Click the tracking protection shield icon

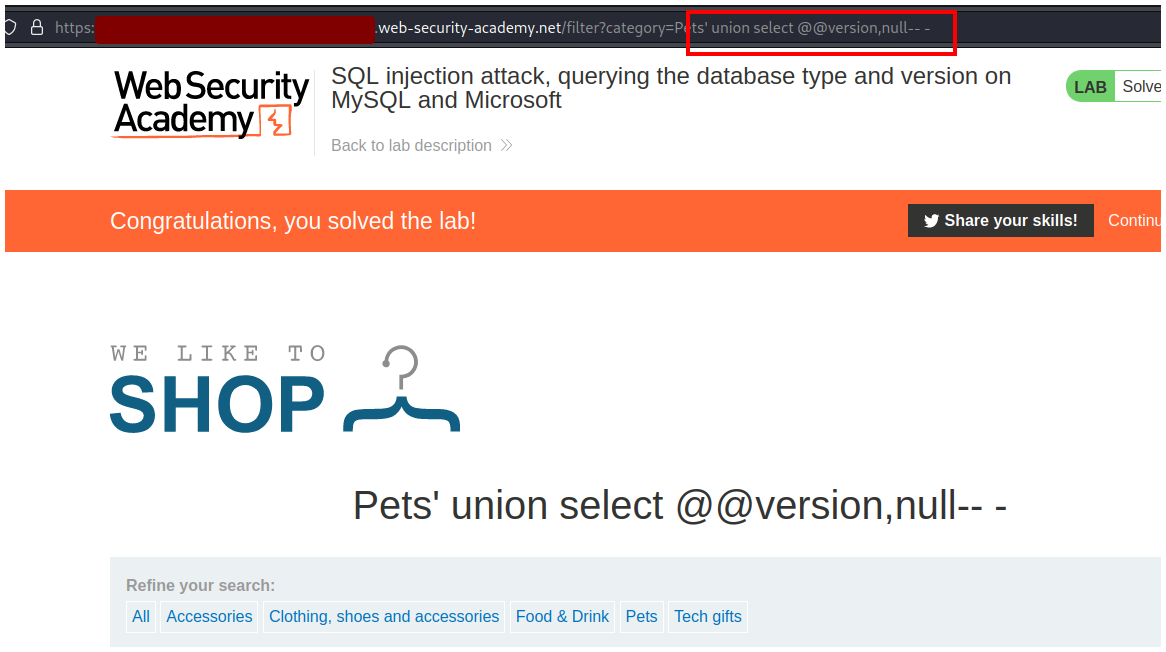point(10,28)
